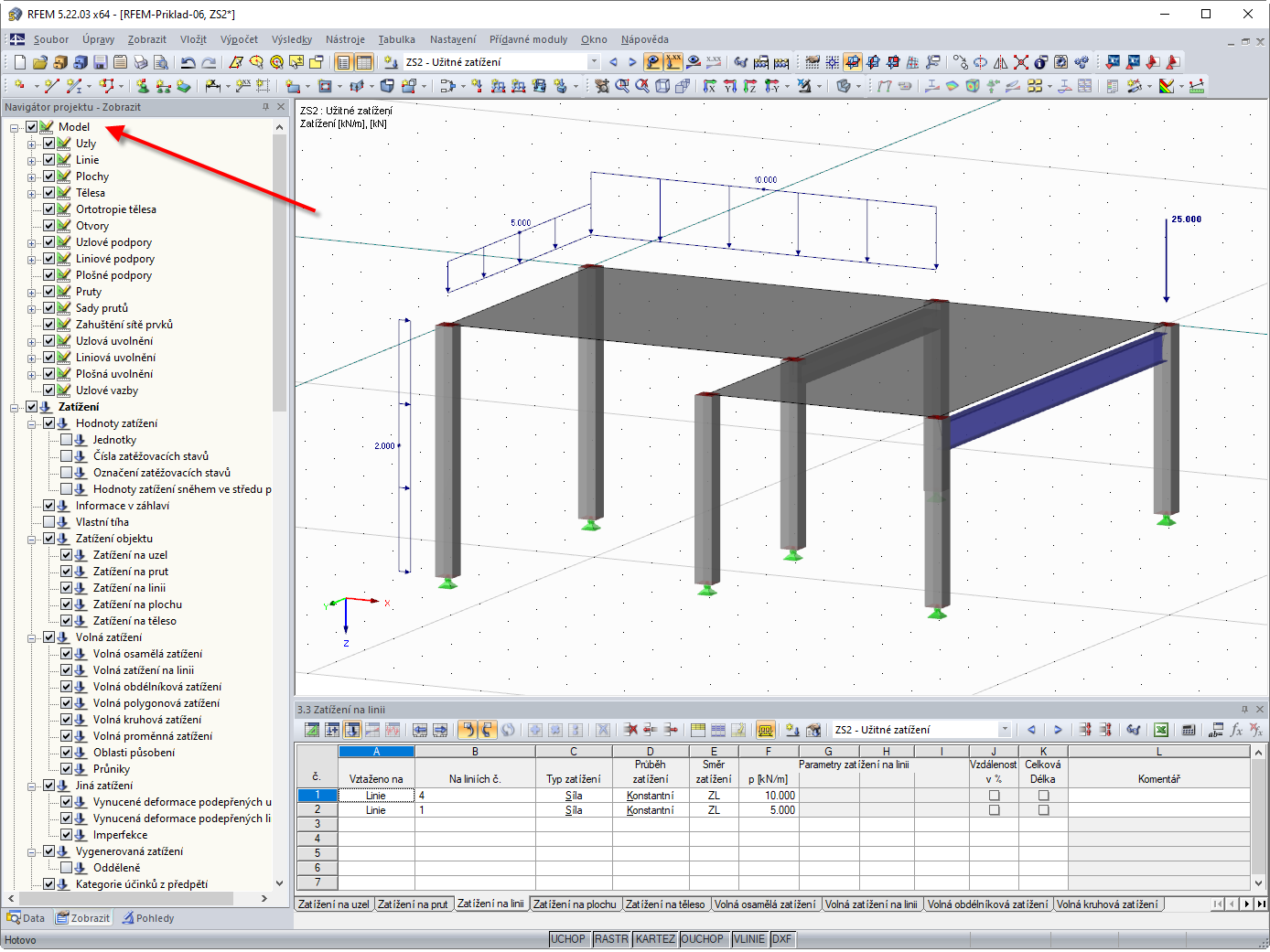
Task: Expand the Uzly tree node
Action: point(32,144)
